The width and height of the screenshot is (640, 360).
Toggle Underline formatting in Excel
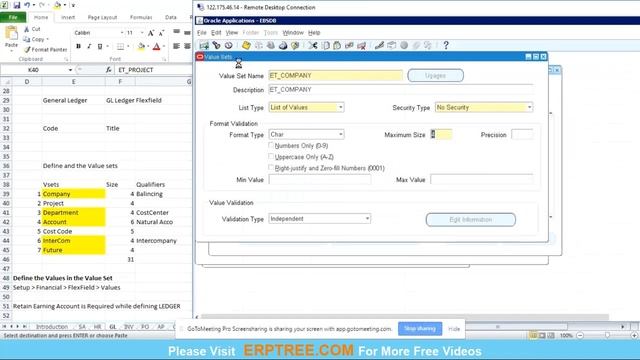(100, 47)
